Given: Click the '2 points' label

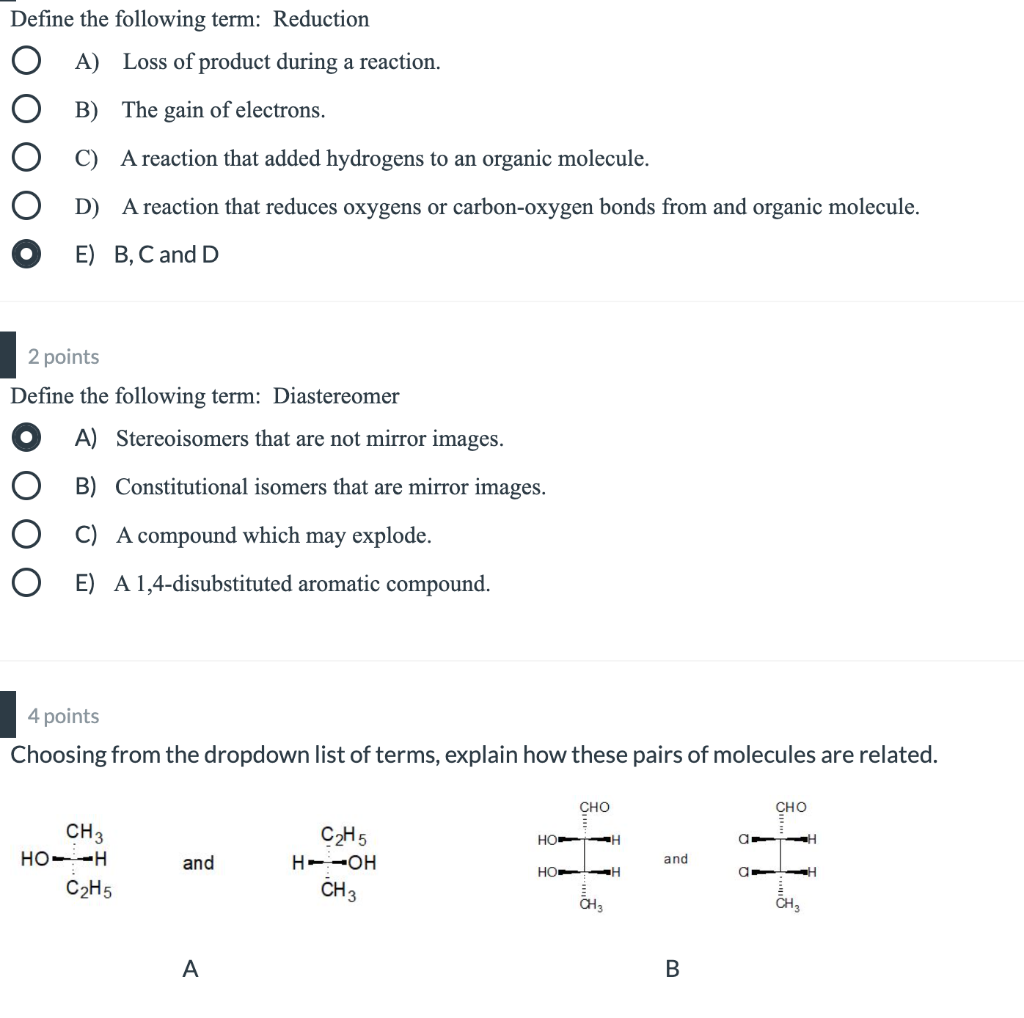Looking at the screenshot, I should 64,356.
